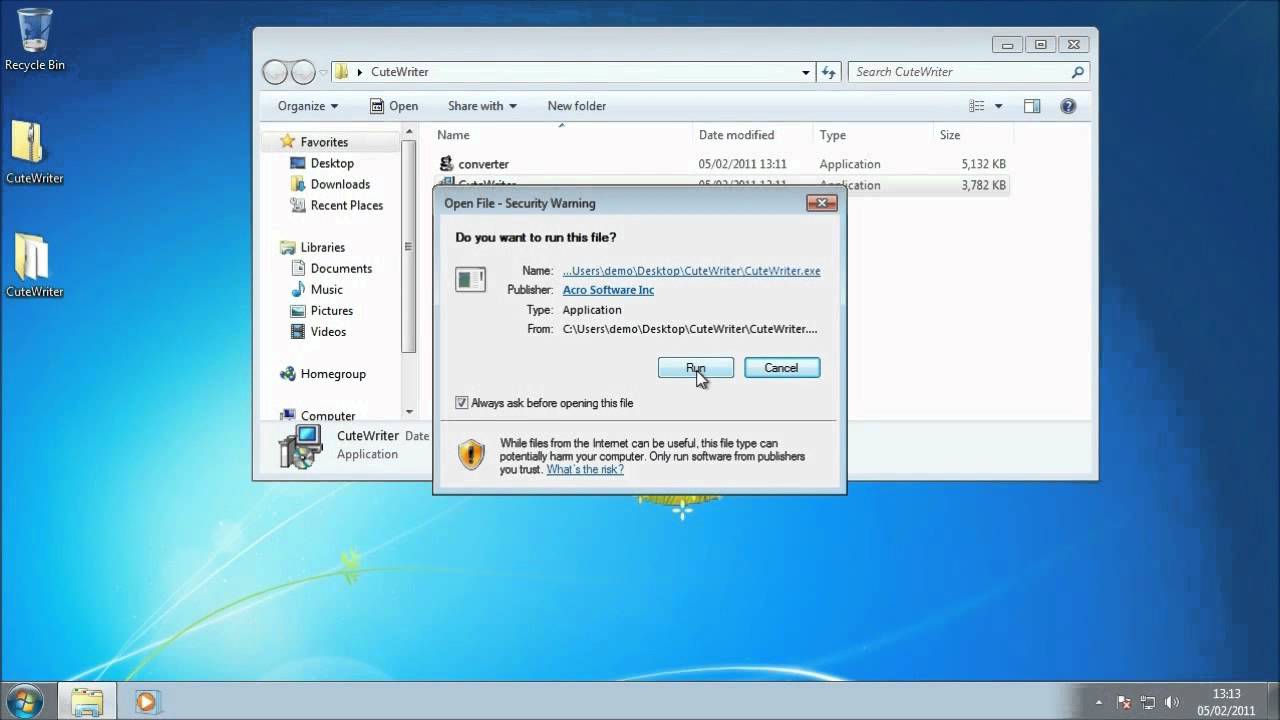1280x720 pixels.
Task: Open the Organize dropdown menu
Action: [x=308, y=106]
